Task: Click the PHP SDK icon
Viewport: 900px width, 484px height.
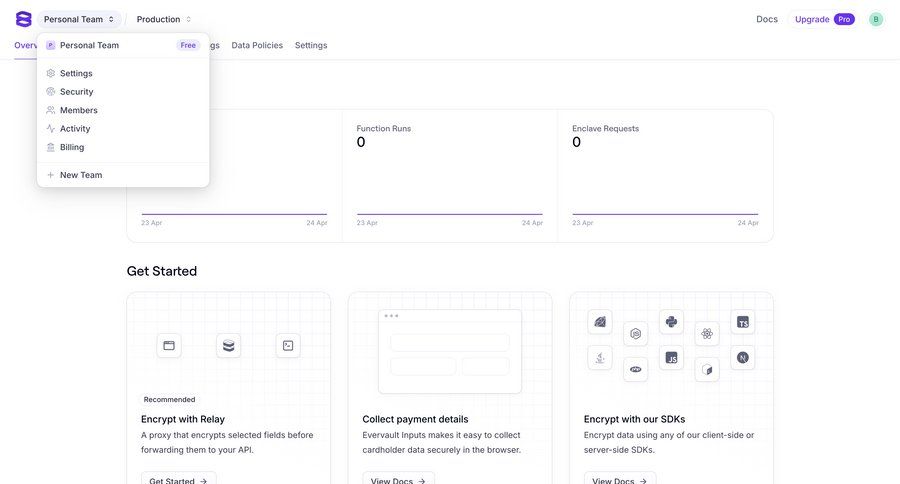Action: pos(635,369)
